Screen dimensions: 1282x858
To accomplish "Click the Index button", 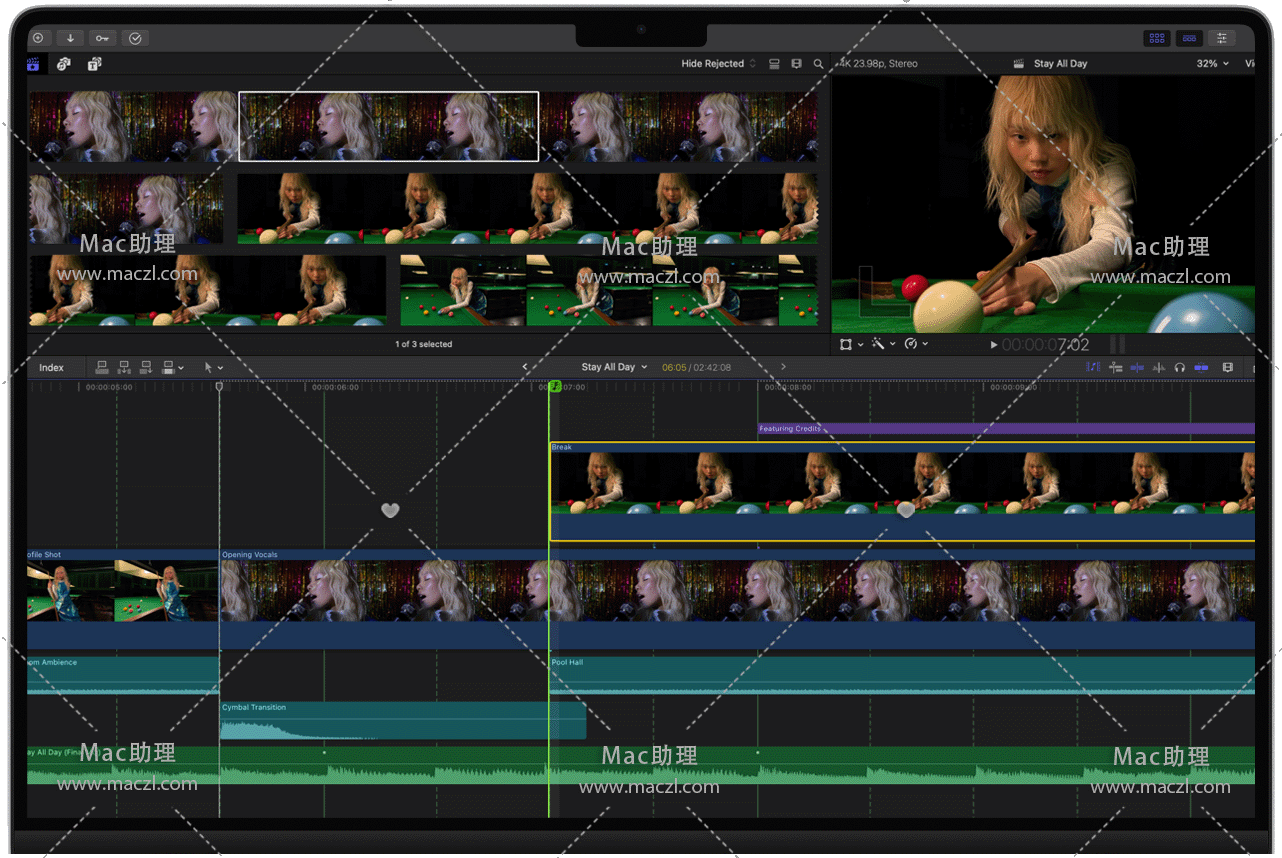I will [51, 368].
